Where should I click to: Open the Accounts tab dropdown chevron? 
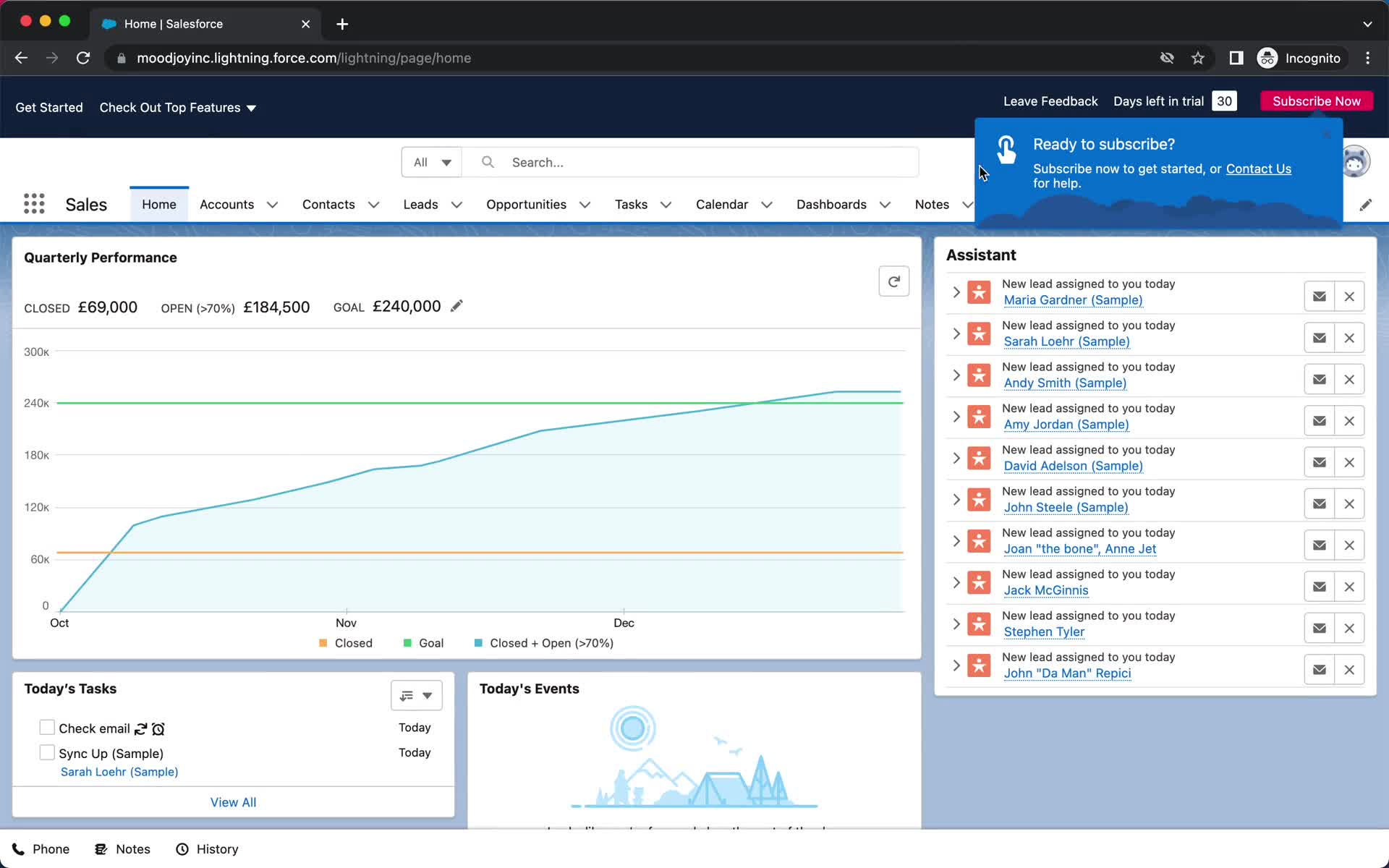tap(273, 205)
